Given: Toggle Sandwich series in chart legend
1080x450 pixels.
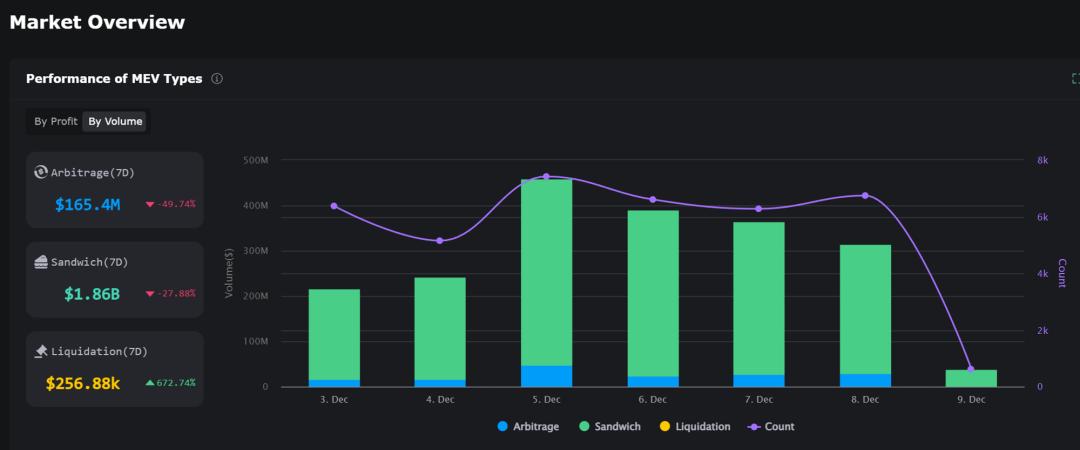Looking at the screenshot, I should point(612,427).
